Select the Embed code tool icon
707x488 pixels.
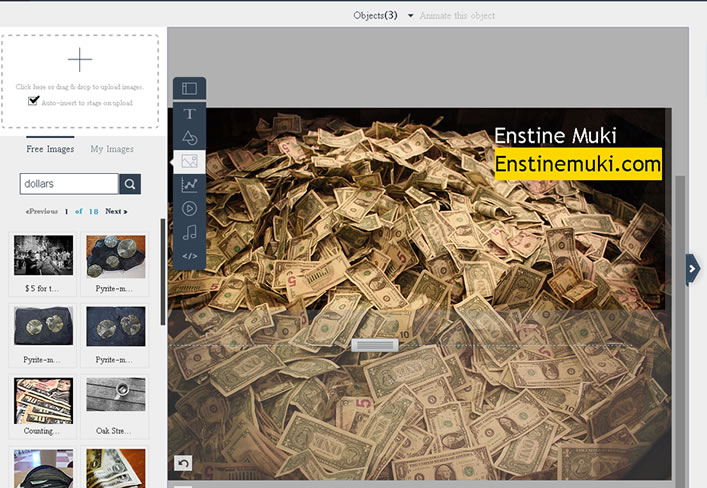pos(189,256)
